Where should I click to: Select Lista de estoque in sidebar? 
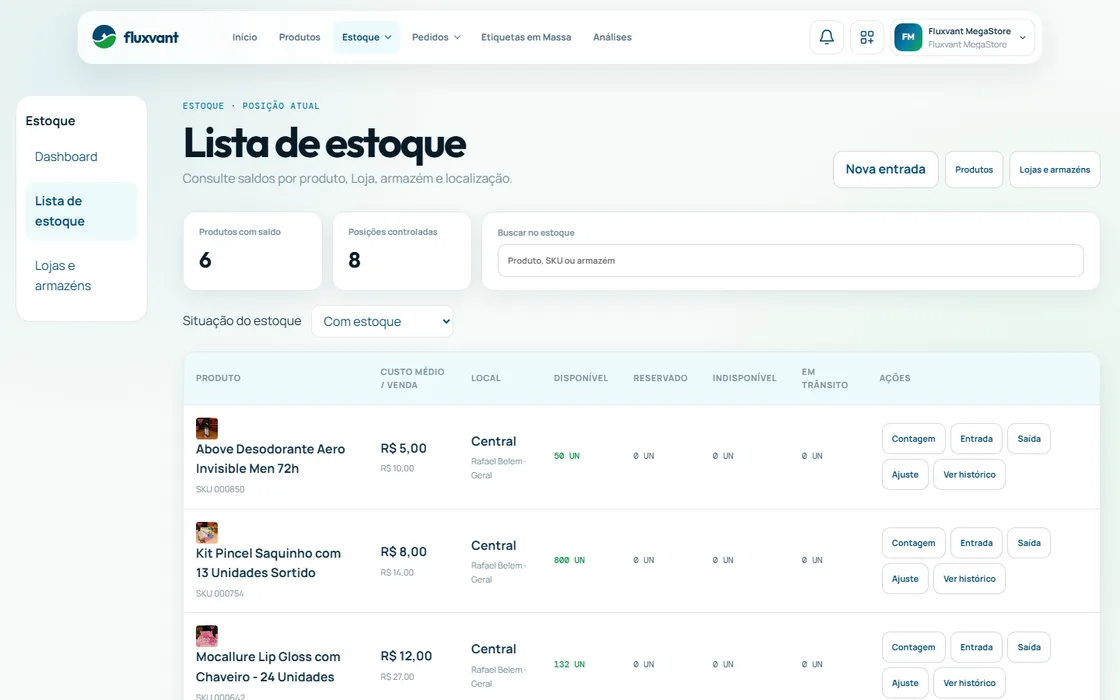click(x=81, y=211)
